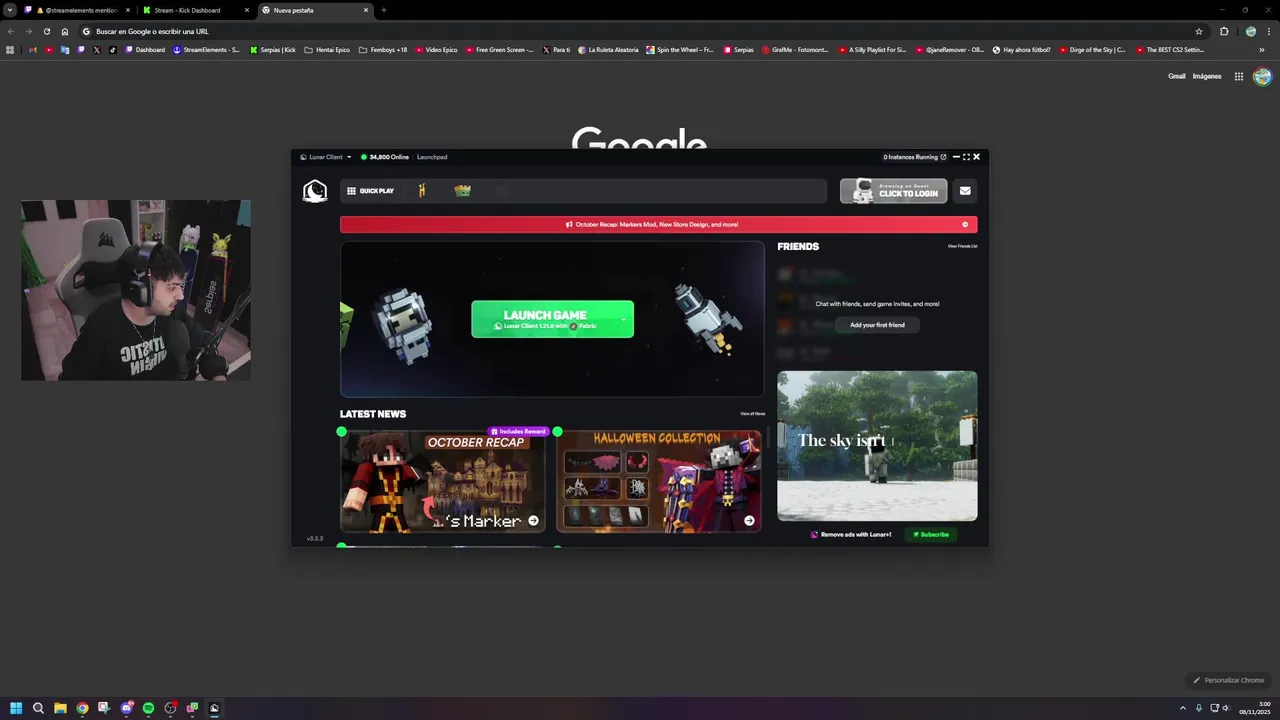Open Windows Start menu
The image size is (1280, 720).
16,708
